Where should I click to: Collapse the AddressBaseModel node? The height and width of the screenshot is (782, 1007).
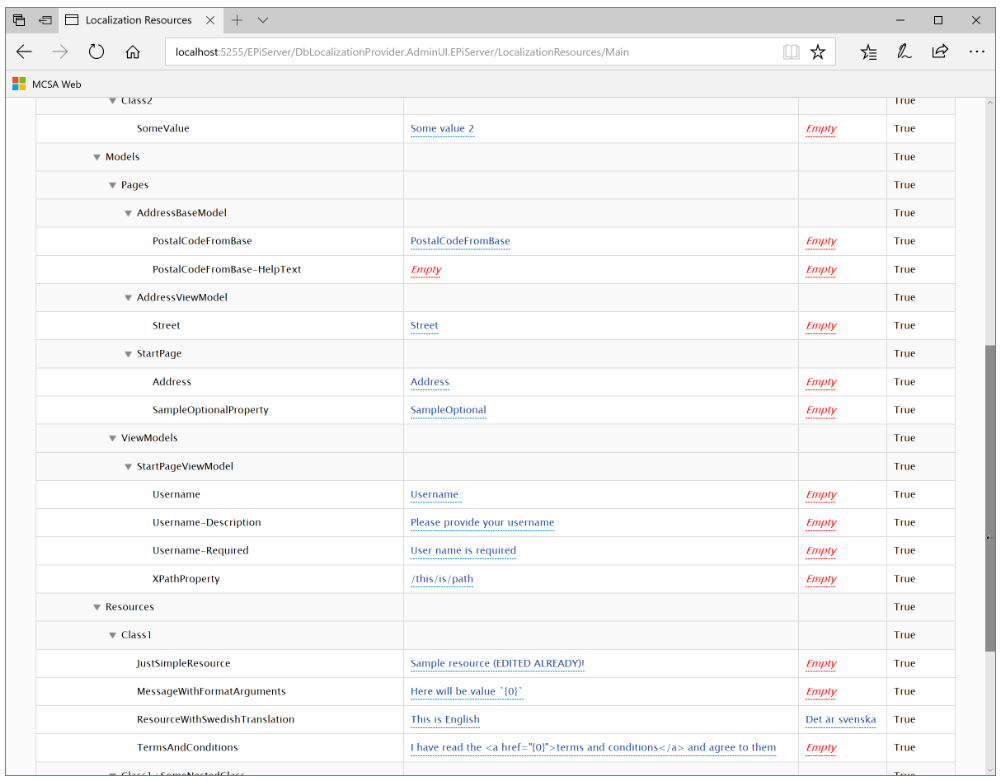click(128, 213)
